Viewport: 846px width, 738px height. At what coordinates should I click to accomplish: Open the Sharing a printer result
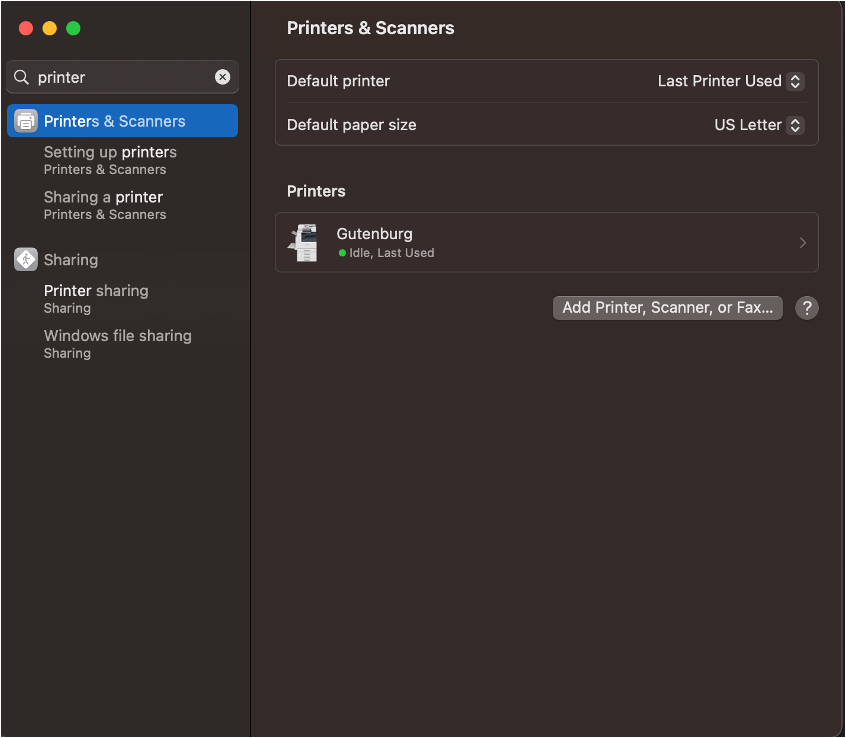tap(105, 205)
